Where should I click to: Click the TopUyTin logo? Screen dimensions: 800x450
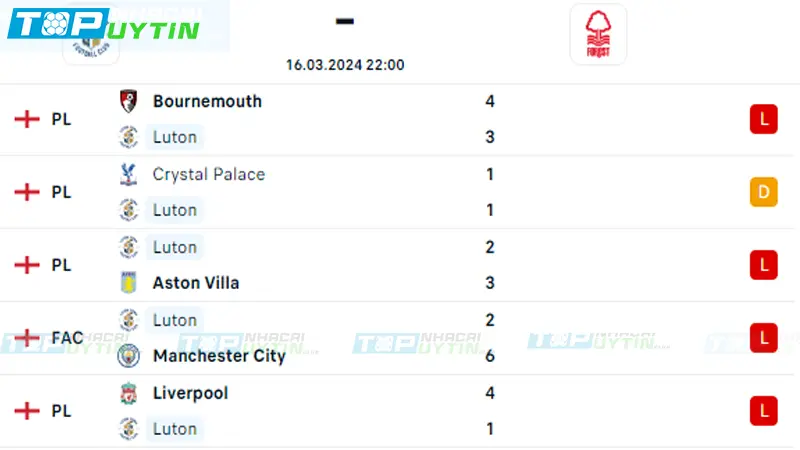coord(104,24)
